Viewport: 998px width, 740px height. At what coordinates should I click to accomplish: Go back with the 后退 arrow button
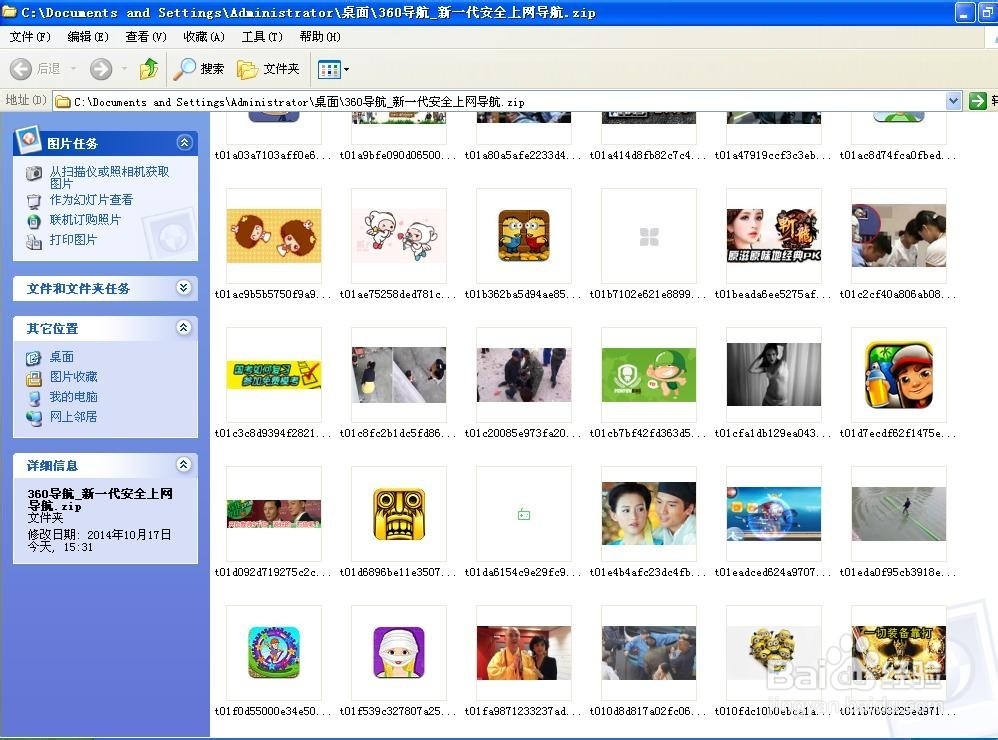(36, 69)
